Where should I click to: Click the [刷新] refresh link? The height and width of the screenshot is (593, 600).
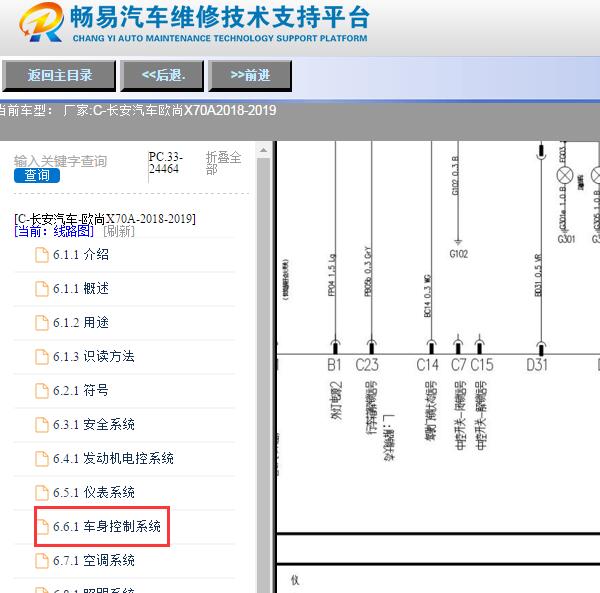click(x=119, y=231)
